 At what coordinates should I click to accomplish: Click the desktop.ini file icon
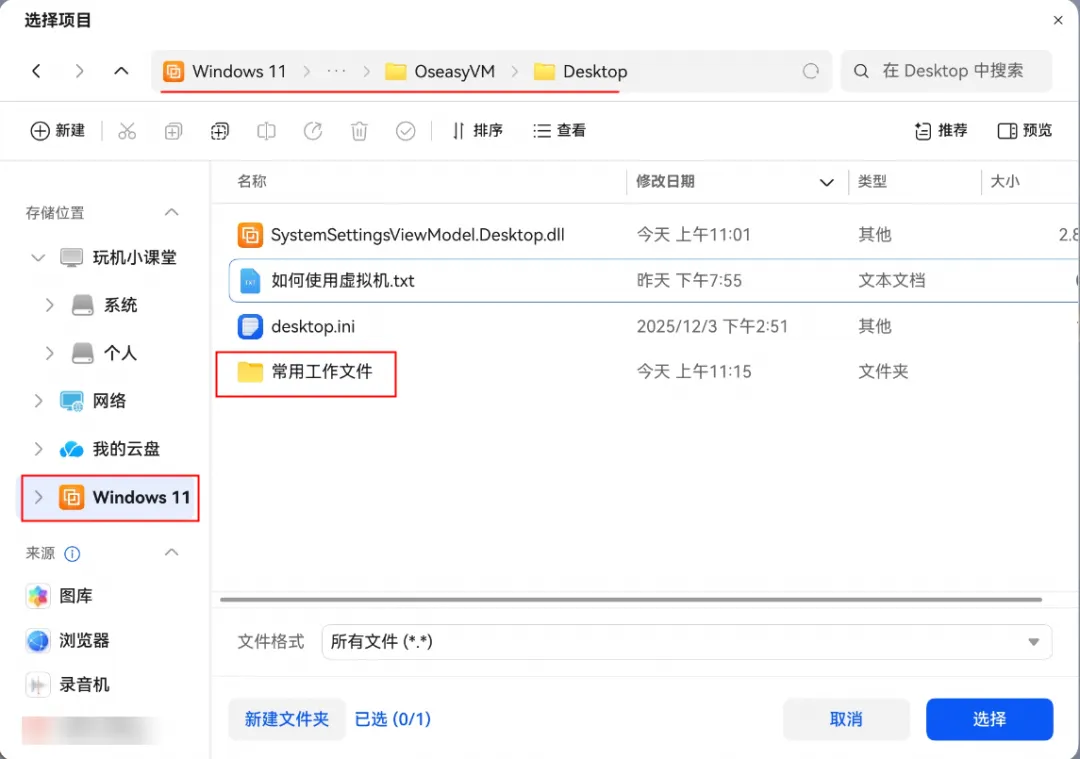click(x=250, y=326)
